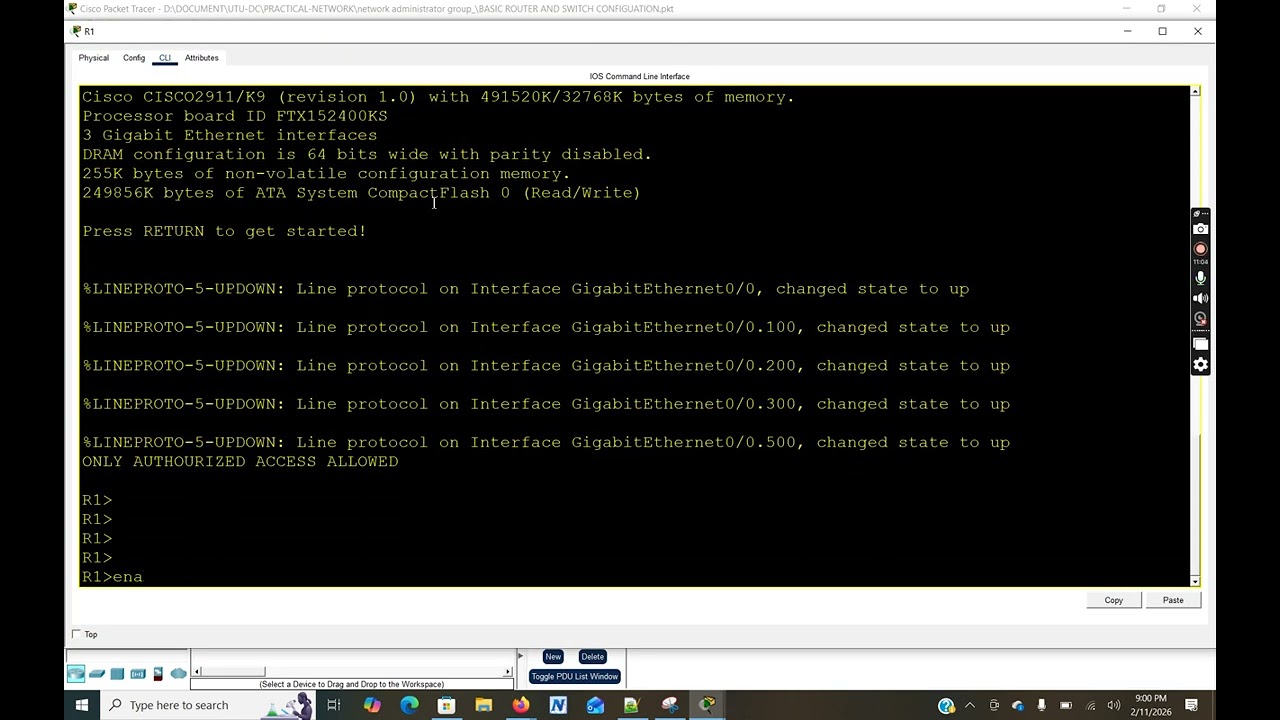This screenshot has height=720, width=1280.
Task: Open Firefox from the taskbar
Action: (x=521, y=705)
